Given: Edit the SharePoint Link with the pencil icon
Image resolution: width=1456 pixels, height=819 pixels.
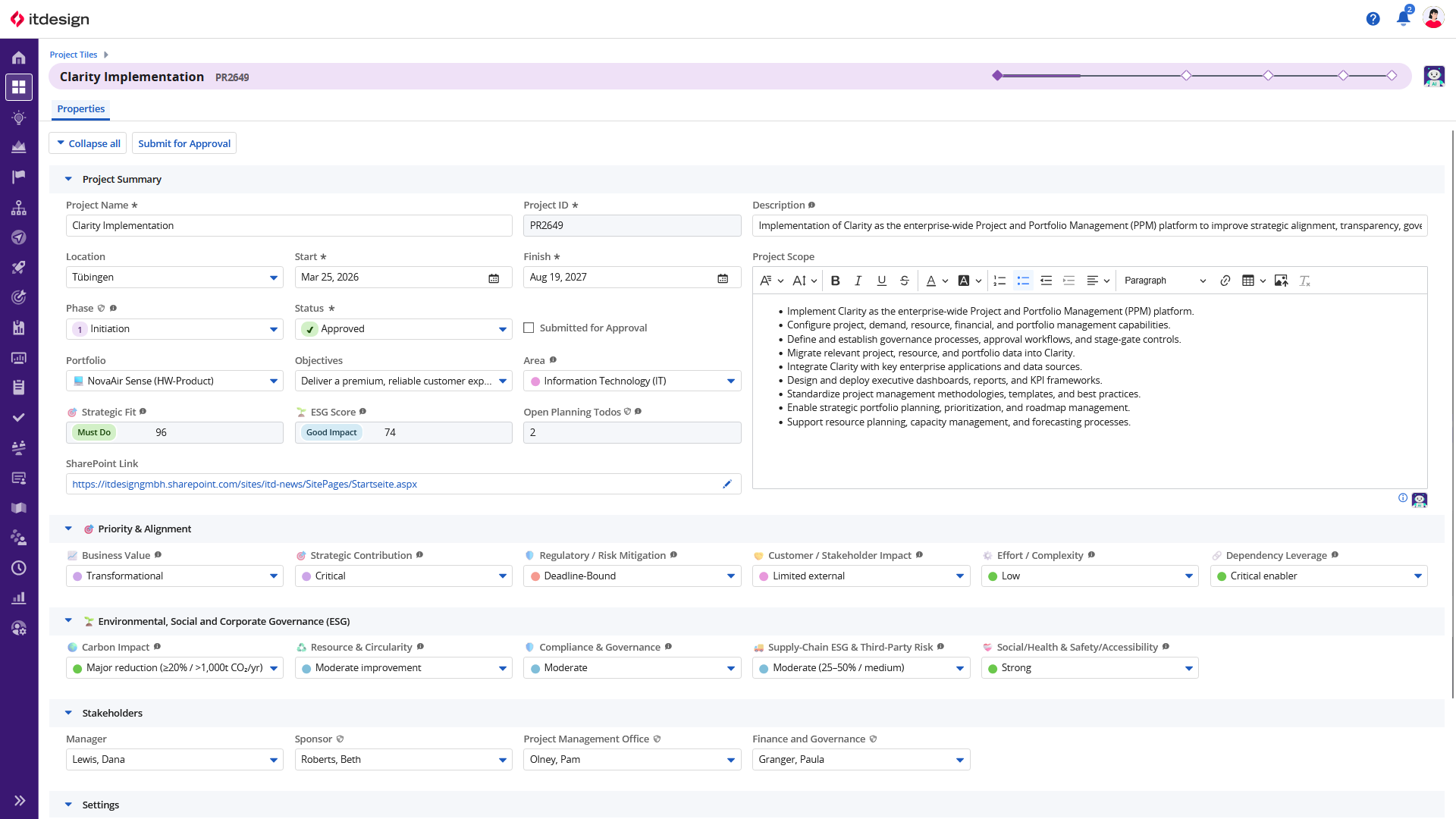Looking at the screenshot, I should (726, 484).
